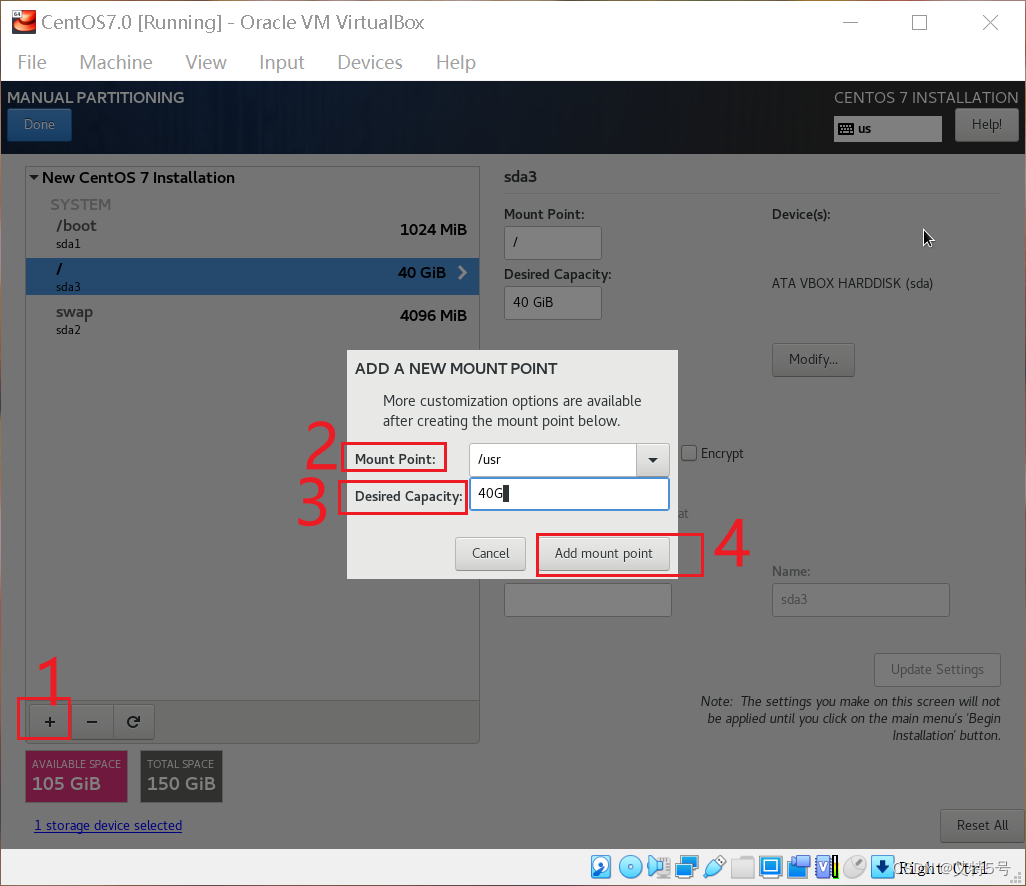
Task: Open the Mount Point dropdown arrow
Action: pyautogui.click(x=653, y=460)
